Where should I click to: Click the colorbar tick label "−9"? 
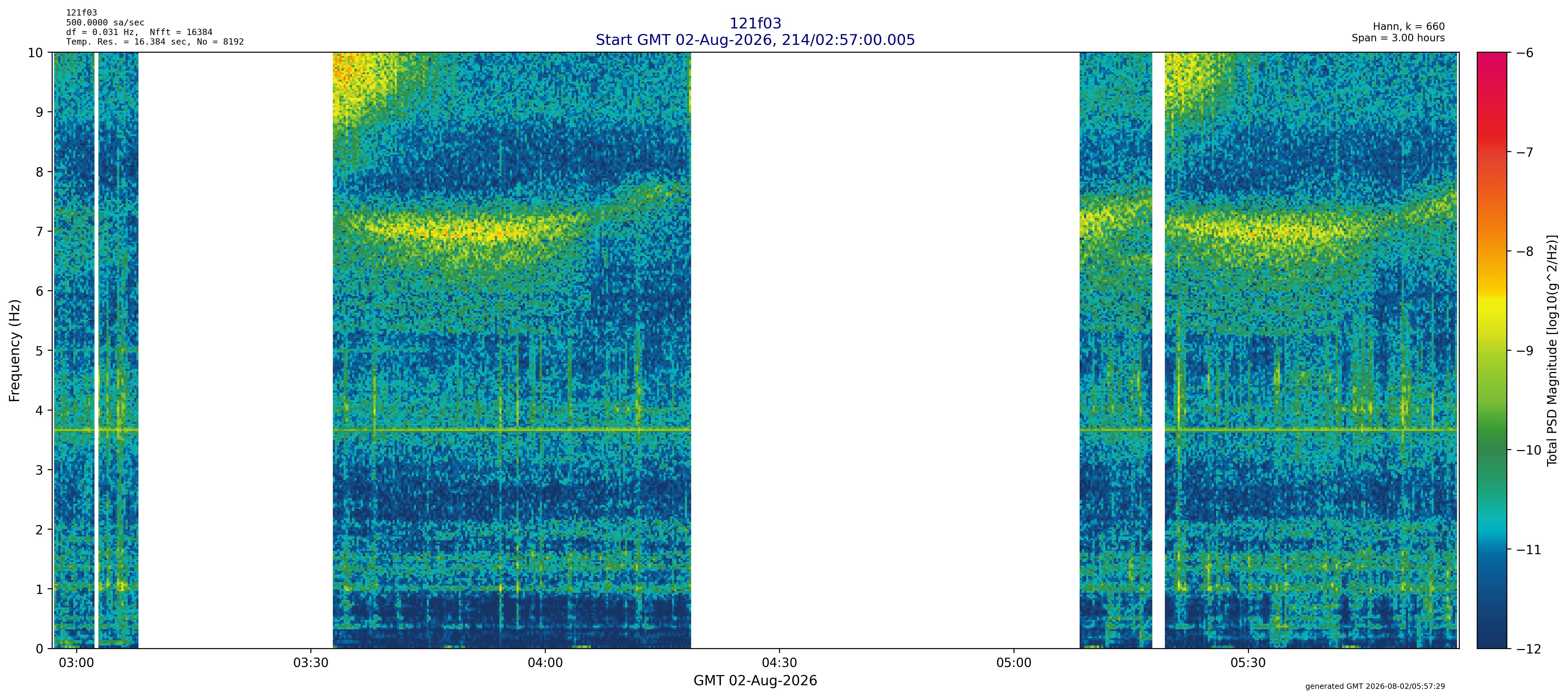pyautogui.click(x=1525, y=351)
